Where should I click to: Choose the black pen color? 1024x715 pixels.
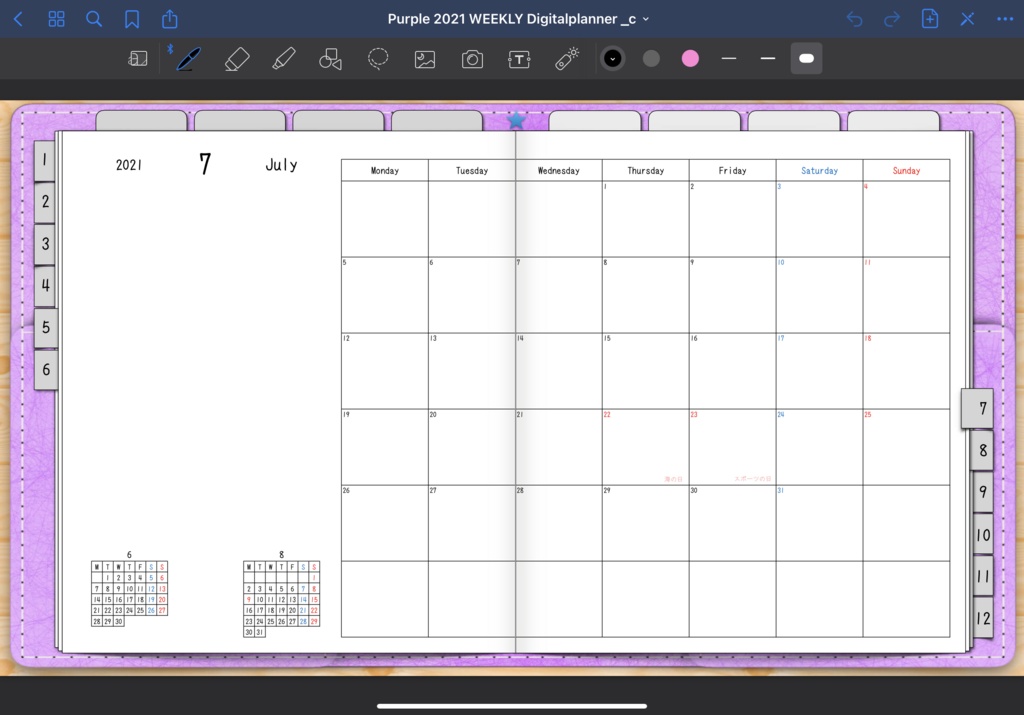coord(613,59)
